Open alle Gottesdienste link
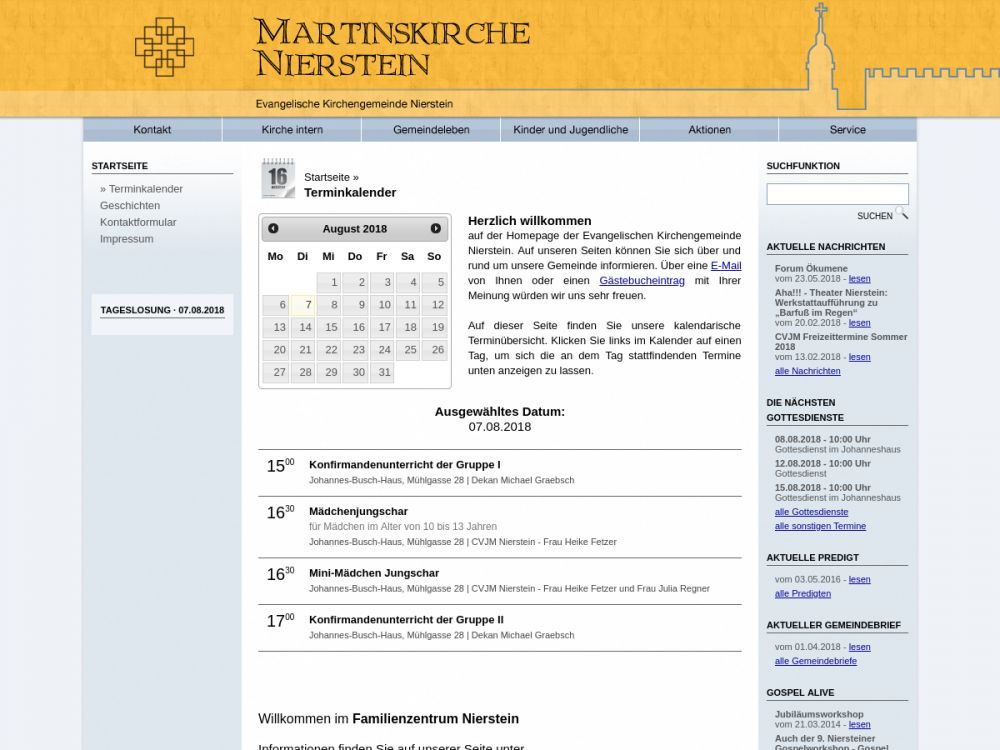The height and width of the screenshot is (750, 1000). 811,512
